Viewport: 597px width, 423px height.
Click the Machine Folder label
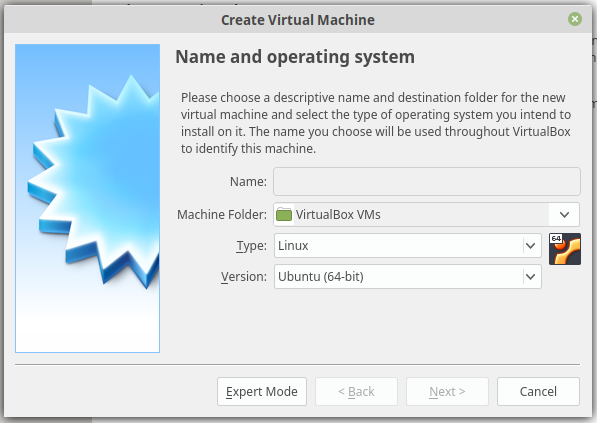[222, 215]
